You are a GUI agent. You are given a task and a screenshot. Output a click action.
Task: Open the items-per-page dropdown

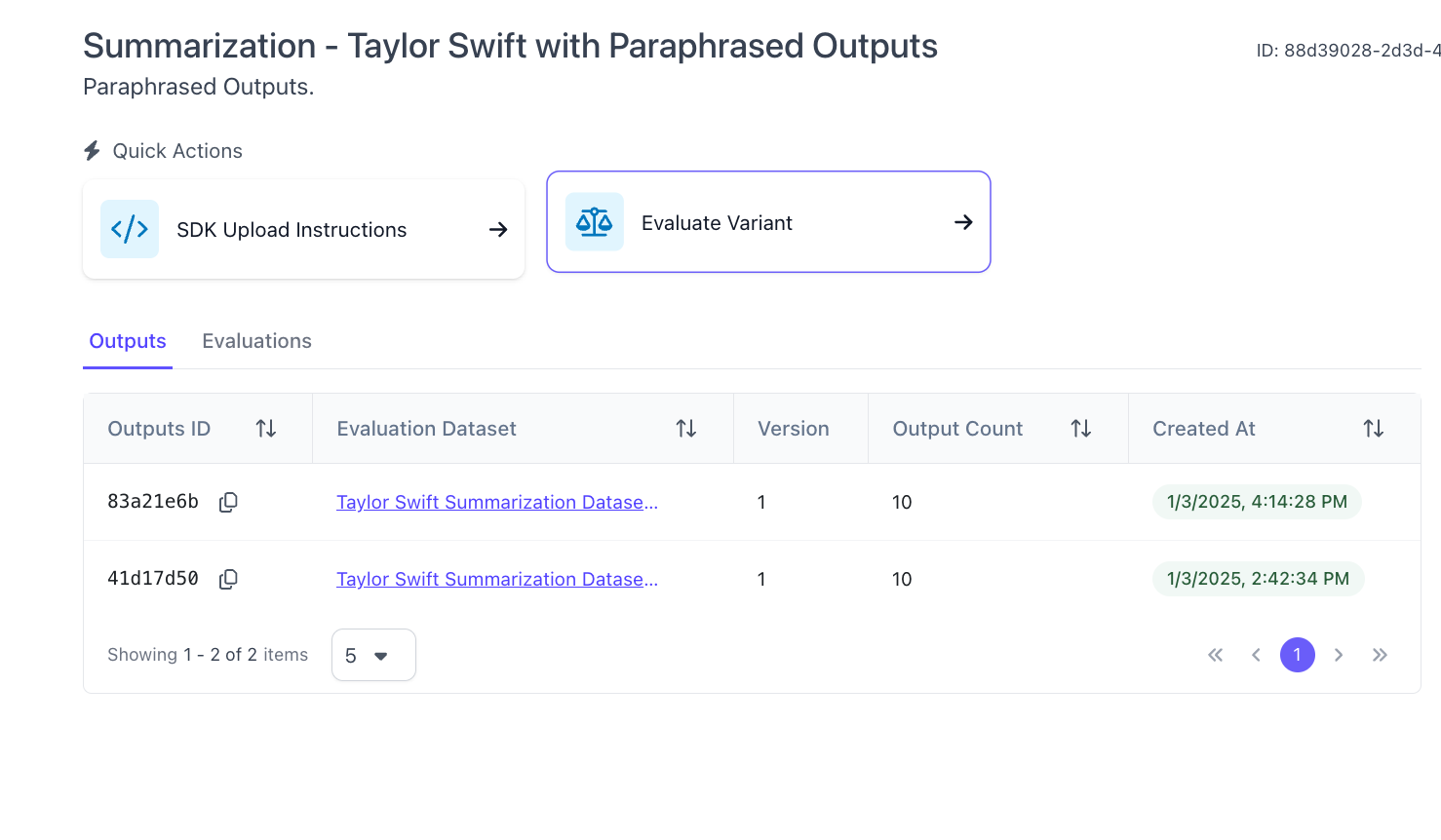tap(373, 655)
